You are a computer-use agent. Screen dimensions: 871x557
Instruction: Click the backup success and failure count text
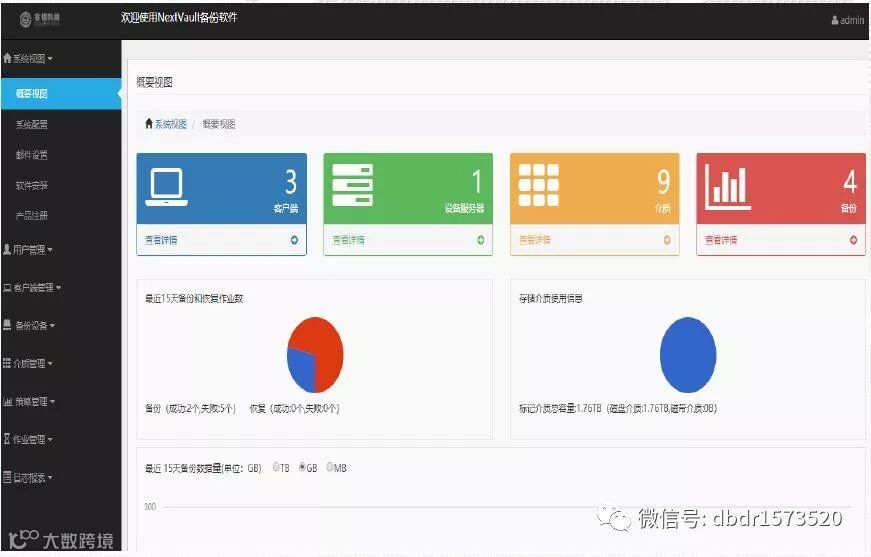tap(191, 409)
